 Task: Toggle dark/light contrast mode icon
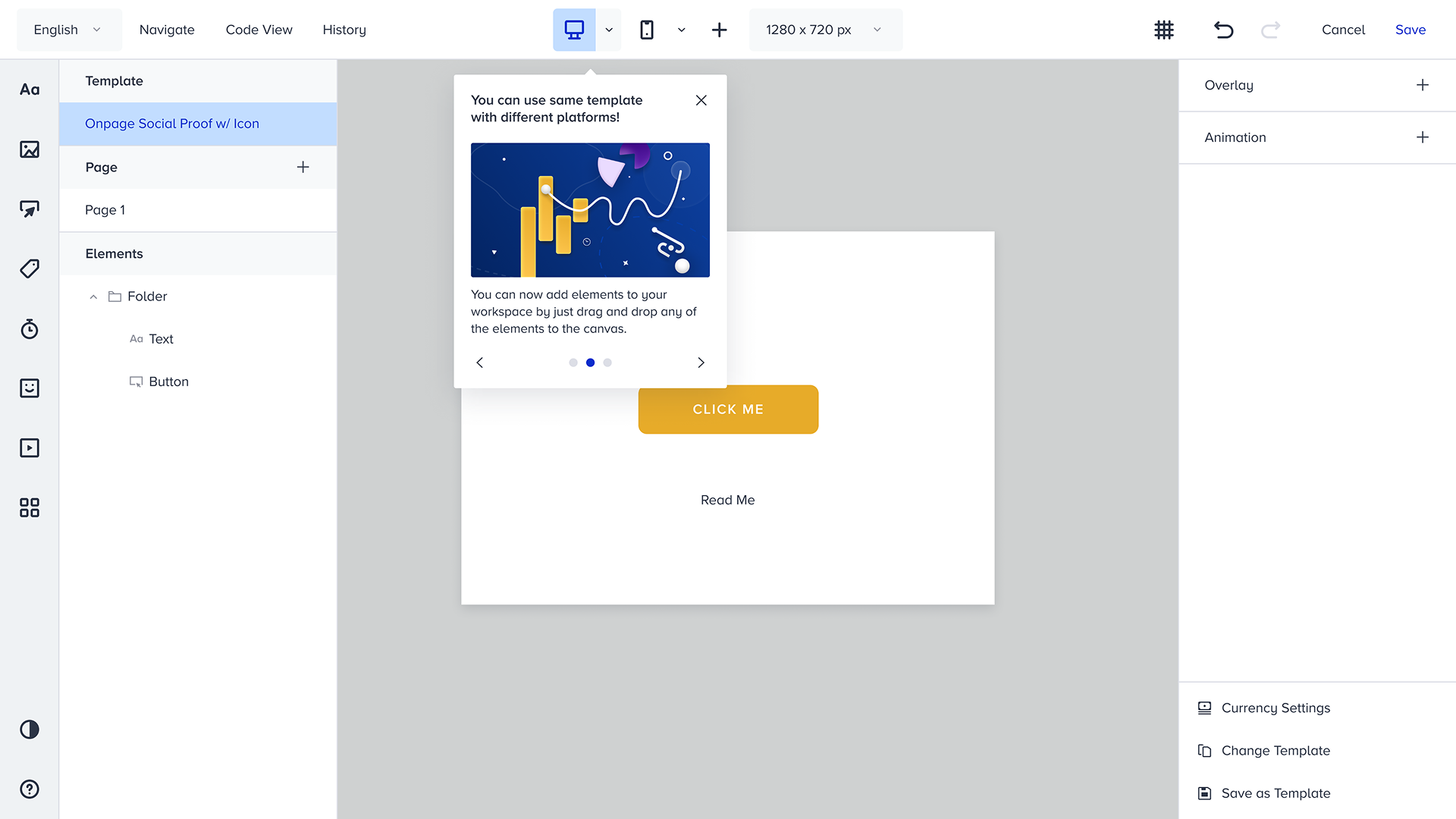click(x=30, y=730)
